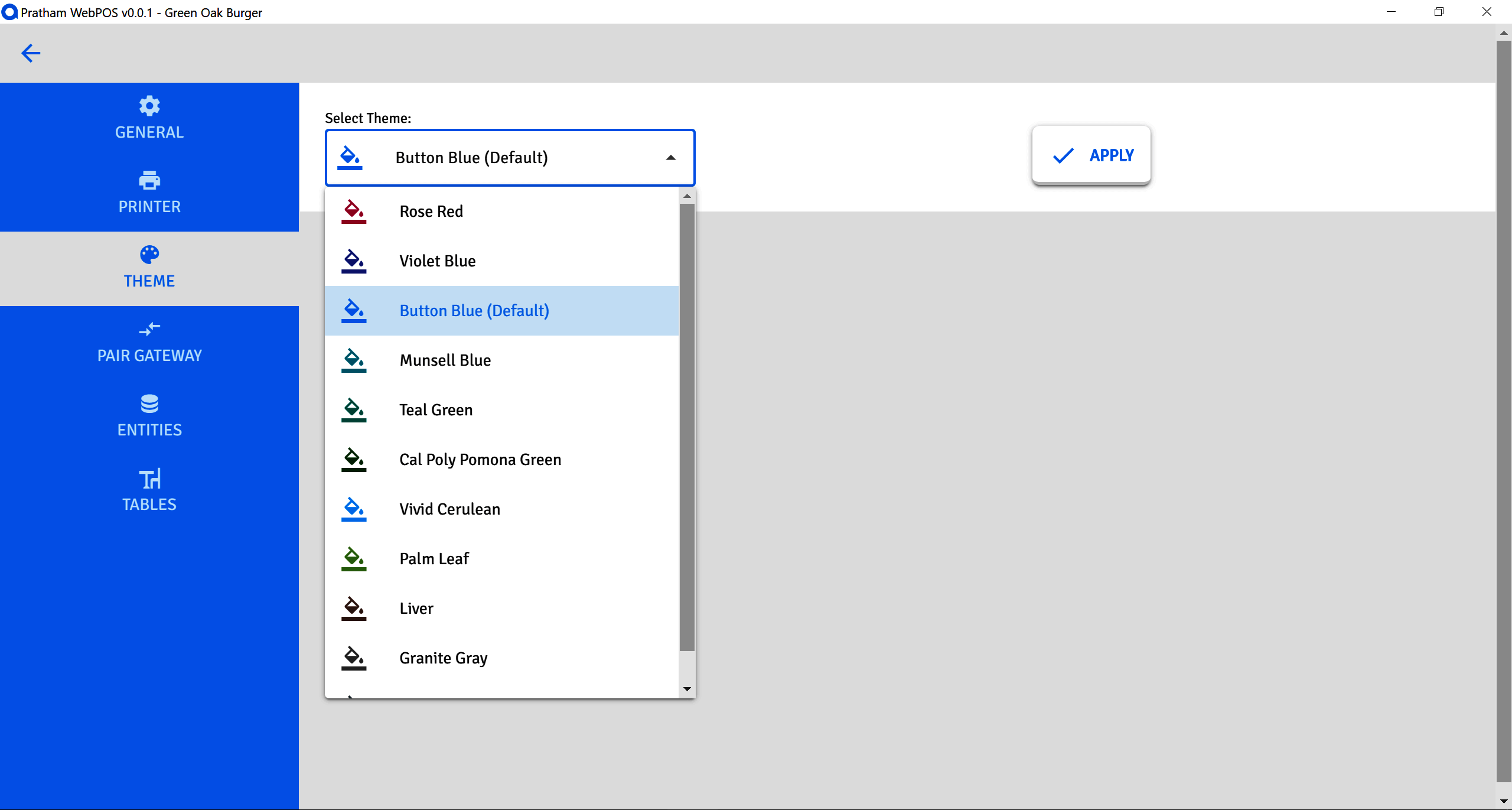Click the Apply checkmark icon
Screen dimensions: 1512x810
1063,155
